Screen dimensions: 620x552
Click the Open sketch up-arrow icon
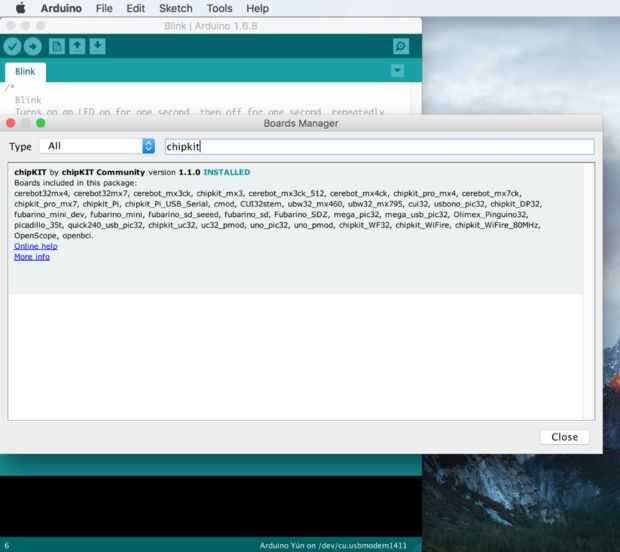[77, 46]
